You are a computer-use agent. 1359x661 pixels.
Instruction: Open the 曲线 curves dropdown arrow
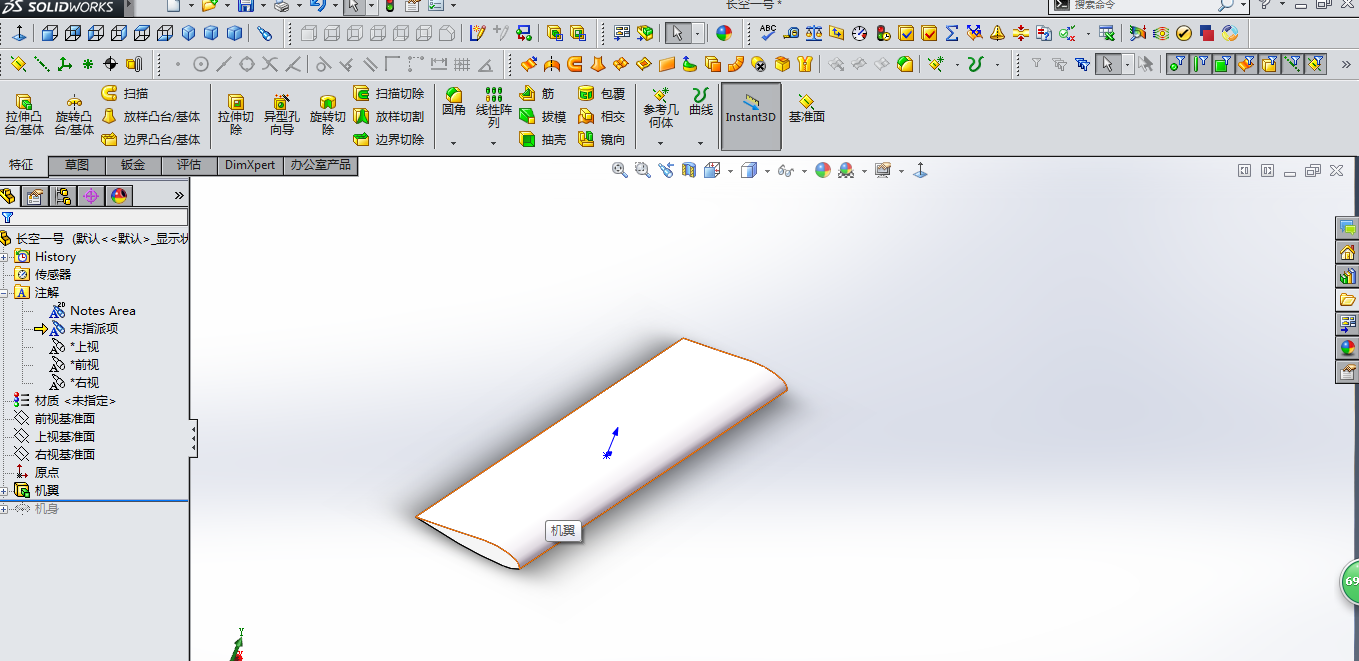point(700,143)
